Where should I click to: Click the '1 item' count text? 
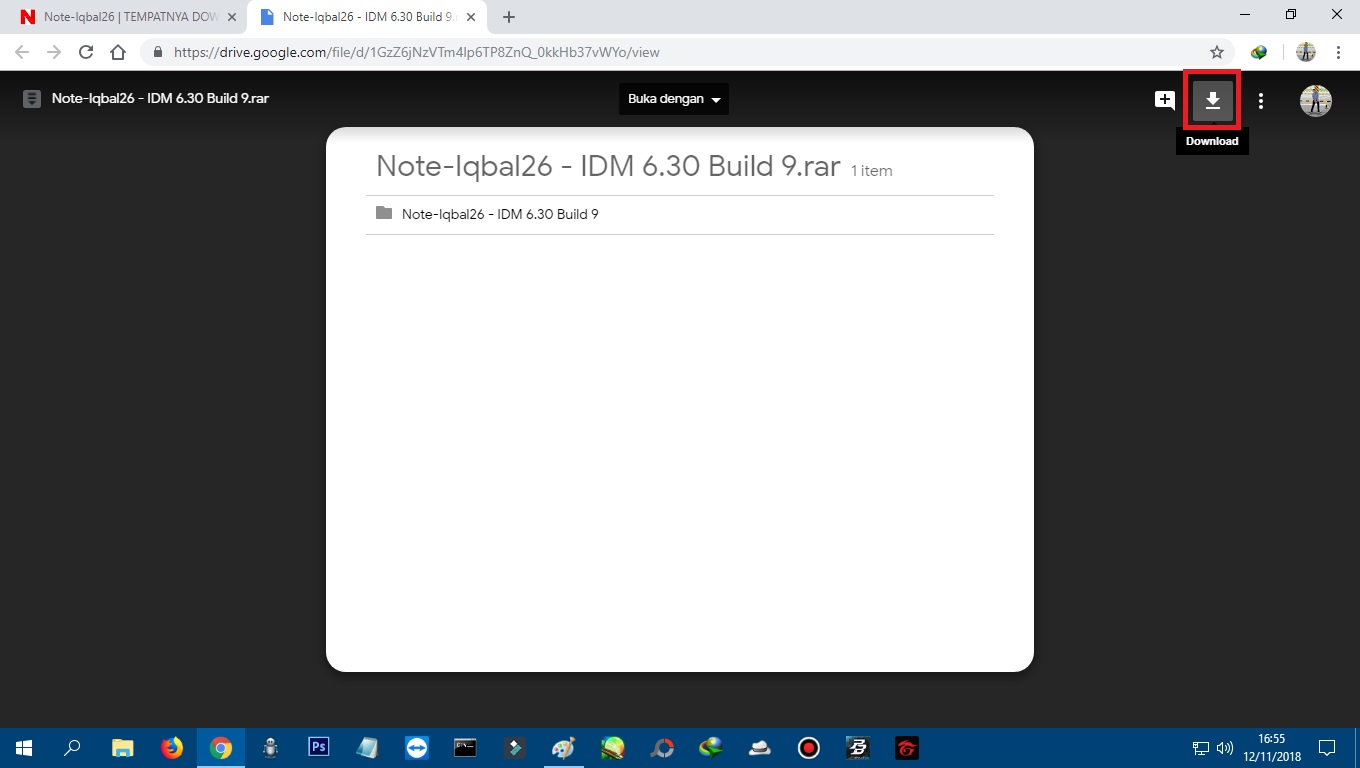click(x=871, y=171)
